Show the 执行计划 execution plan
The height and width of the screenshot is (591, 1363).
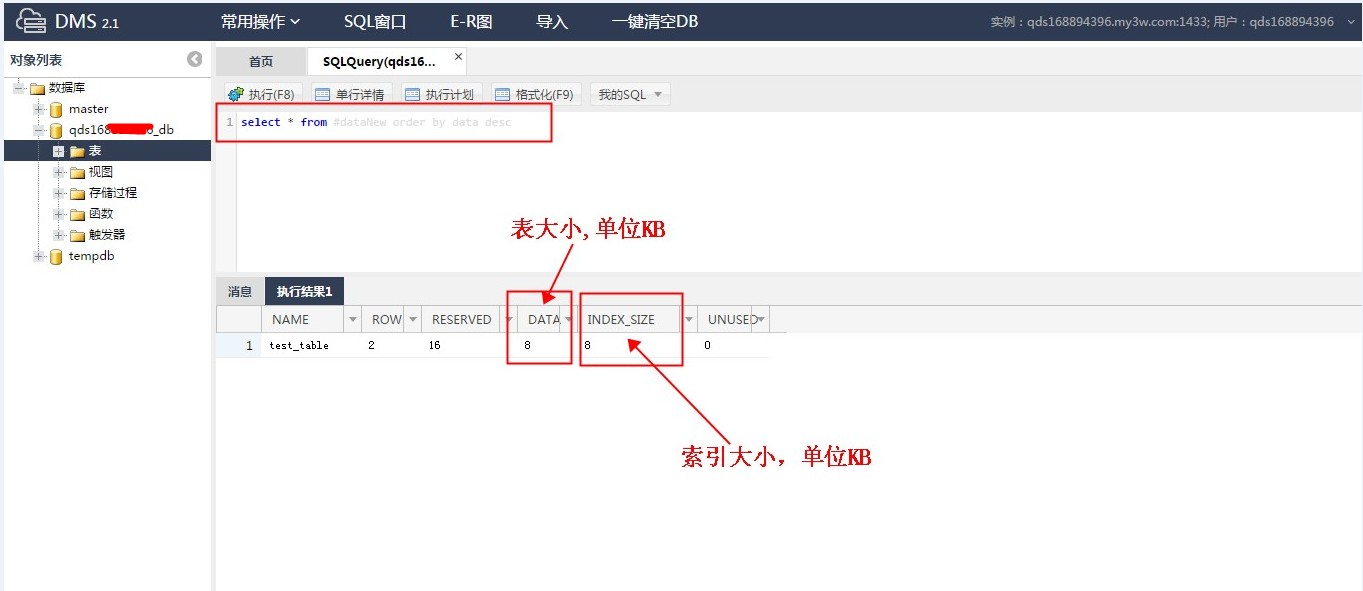pos(439,94)
